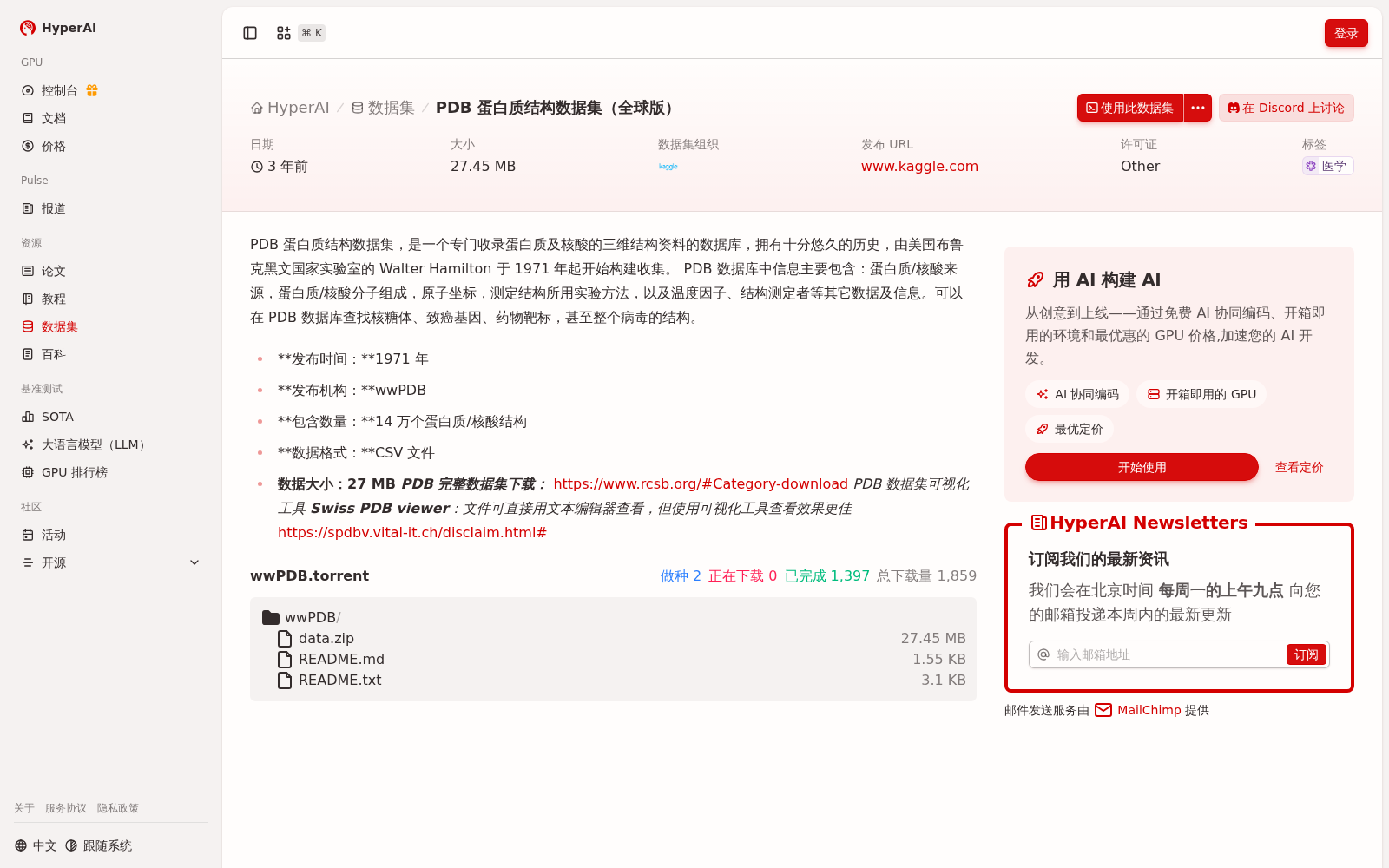Click the 开箱即用的 GPU chip

tap(1201, 394)
